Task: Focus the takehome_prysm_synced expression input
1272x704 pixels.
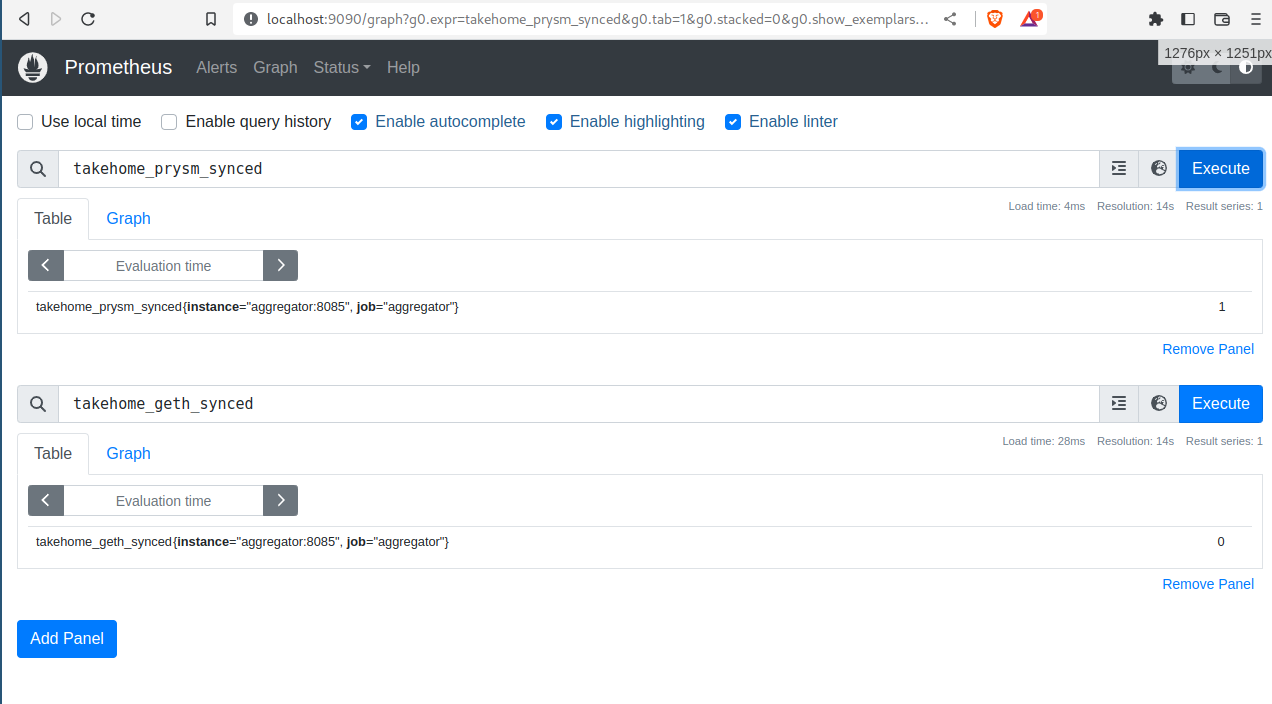Action: pos(579,169)
